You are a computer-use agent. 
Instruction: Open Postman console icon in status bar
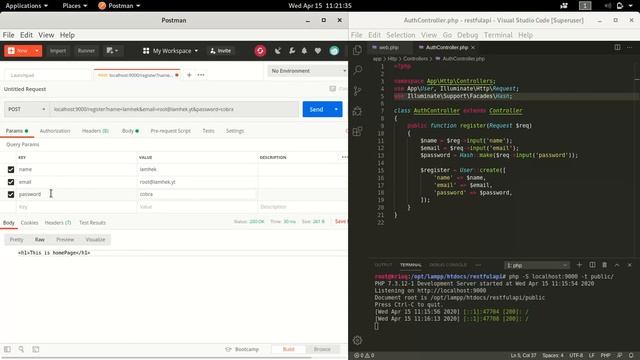pyautogui.click(x=36, y=349)
